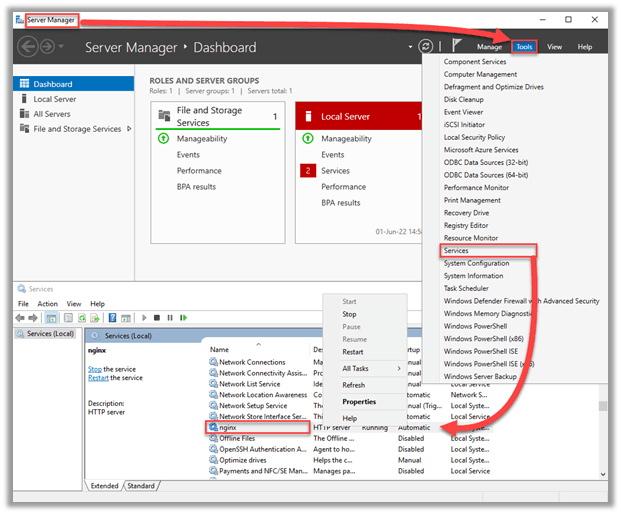
Task: Click the Restart the service link
Action: 98,377
